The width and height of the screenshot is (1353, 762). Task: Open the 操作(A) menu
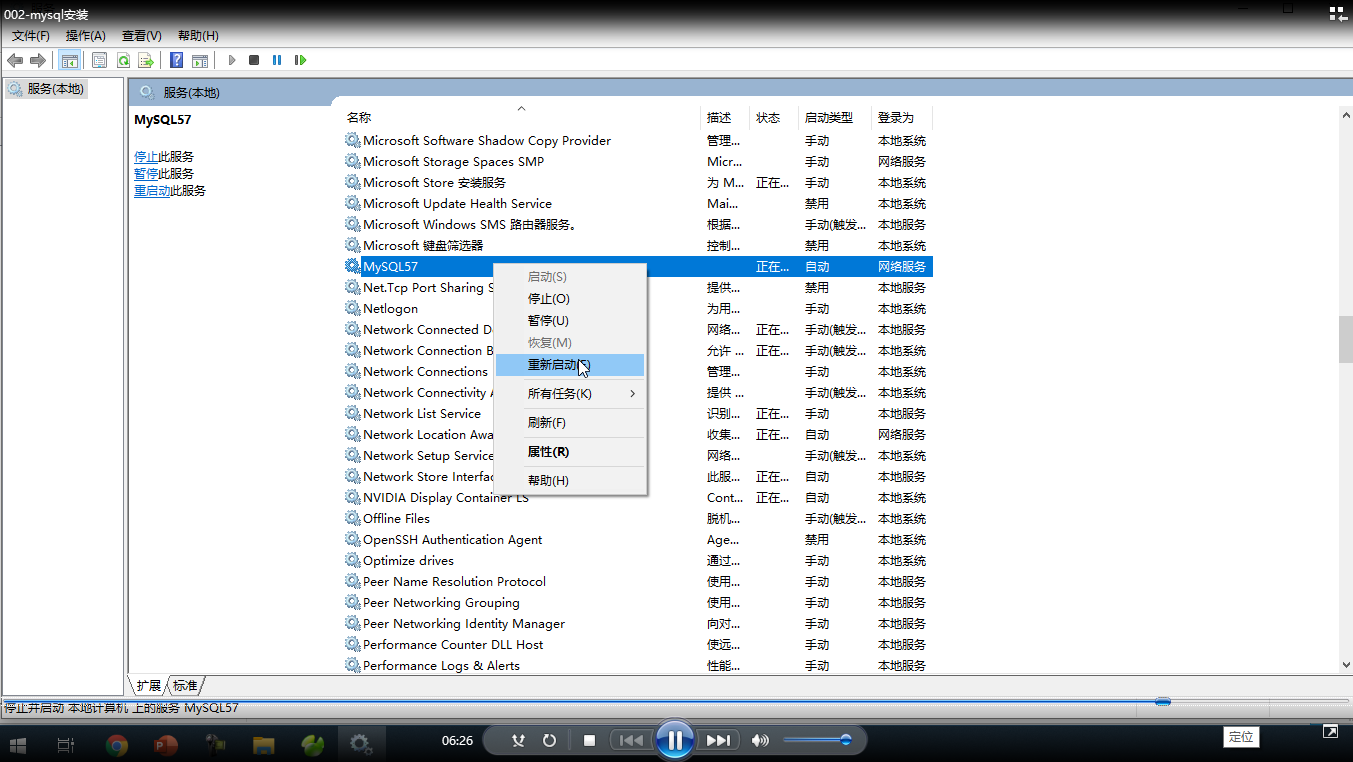pos(86,36)
